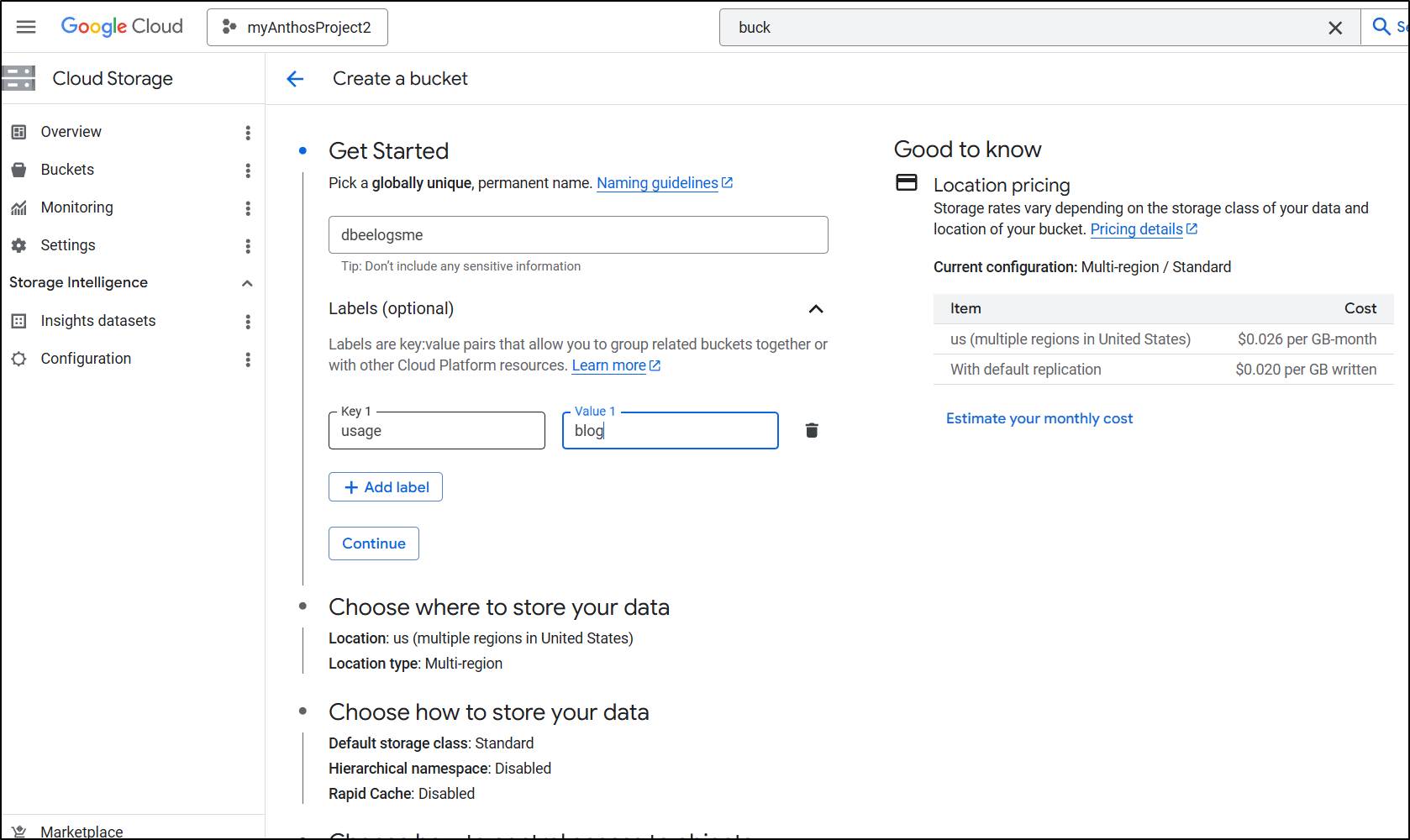The height and width of the screenshot is (840, 1410).
Task: Open the hamburger navigation menu
Action: click(x=26, y=27)
